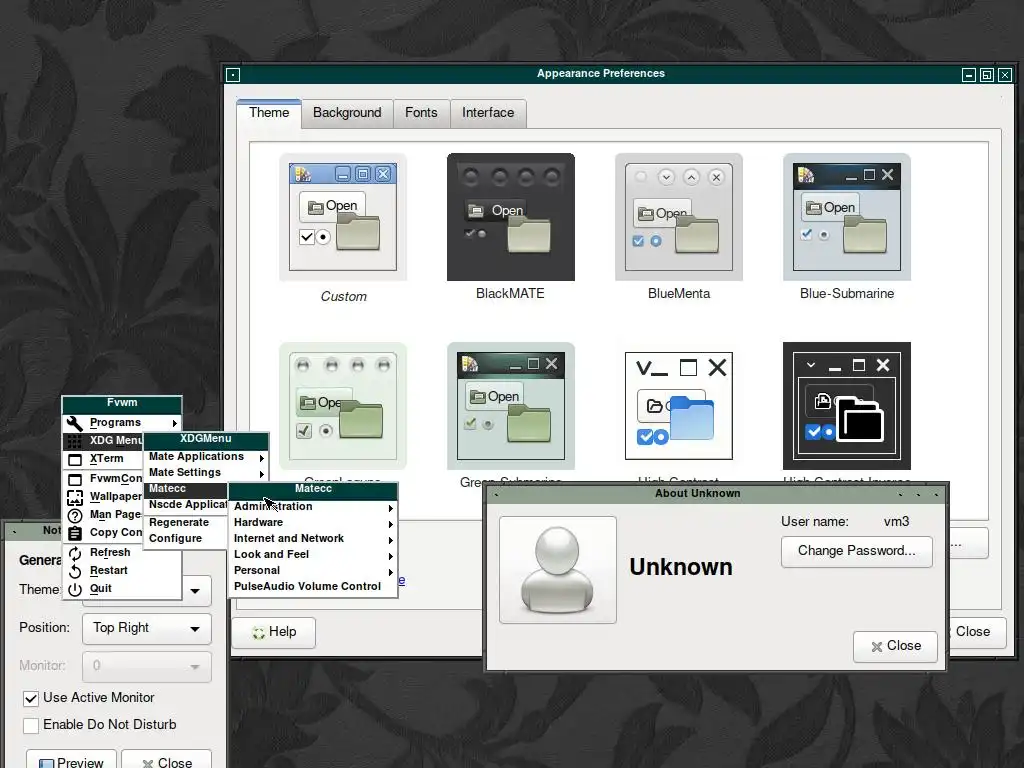Select the High Contrast Inverse theme thumbnail

847,406
